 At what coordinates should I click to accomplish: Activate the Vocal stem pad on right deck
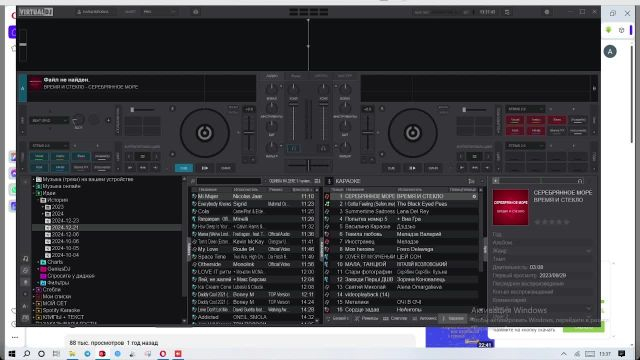(515, 120)
